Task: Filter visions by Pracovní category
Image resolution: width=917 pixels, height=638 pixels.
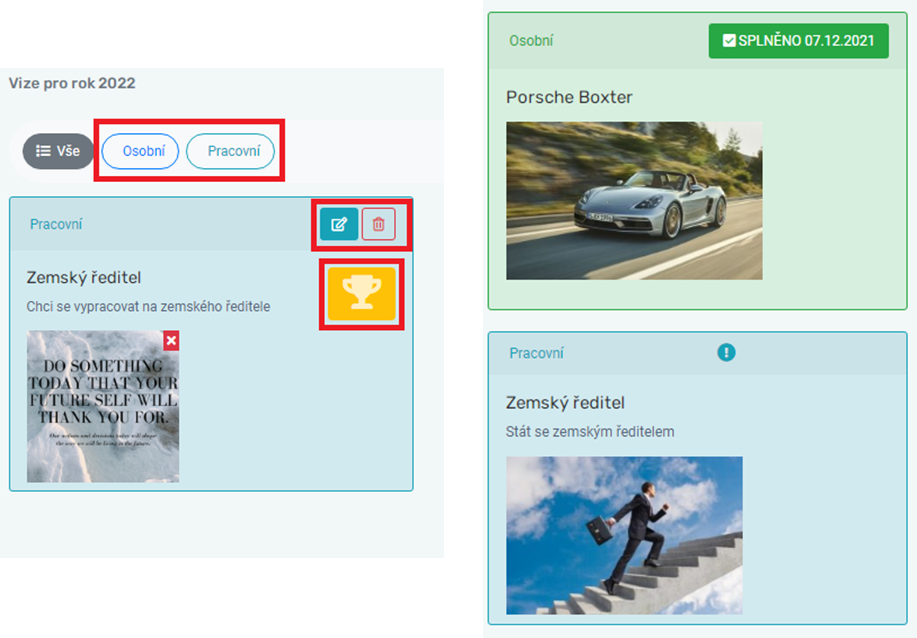Action: pyautogui.click(x=230, y=151)
